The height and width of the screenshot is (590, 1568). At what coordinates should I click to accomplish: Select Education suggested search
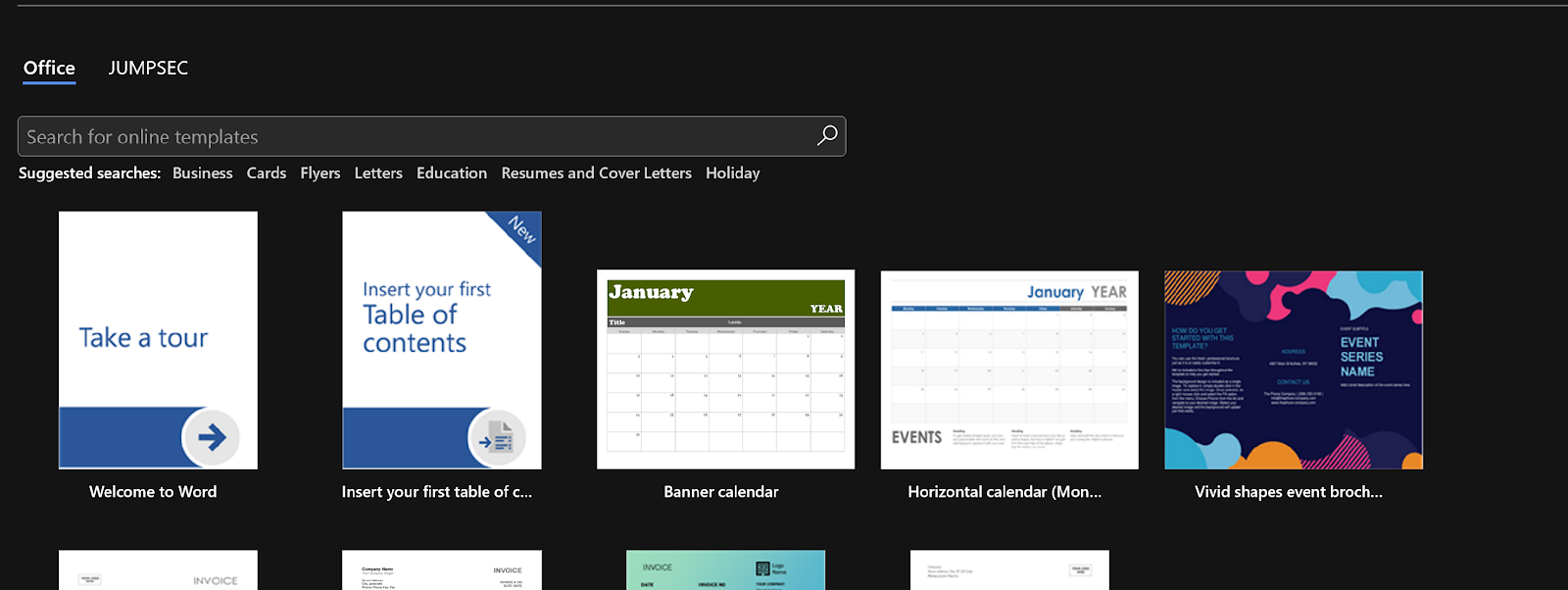[x=452, y=172]
